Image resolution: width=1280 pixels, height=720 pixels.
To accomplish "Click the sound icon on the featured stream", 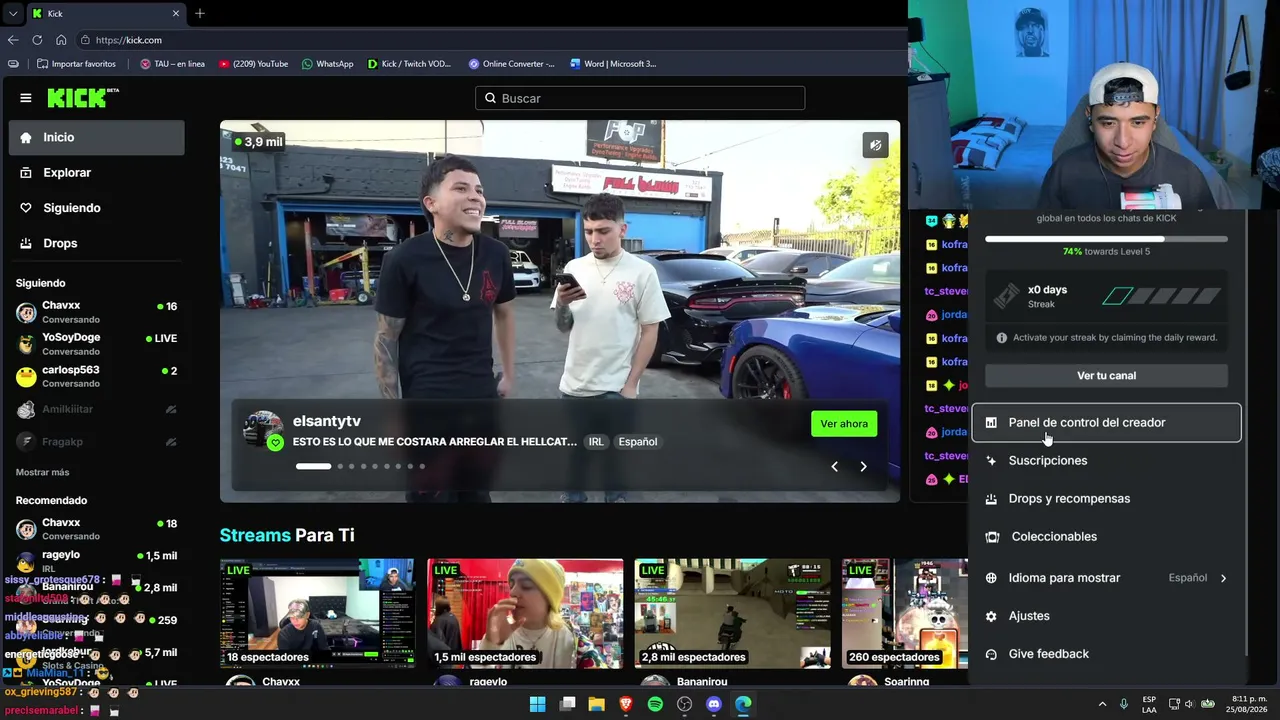I will pos(875,145).
